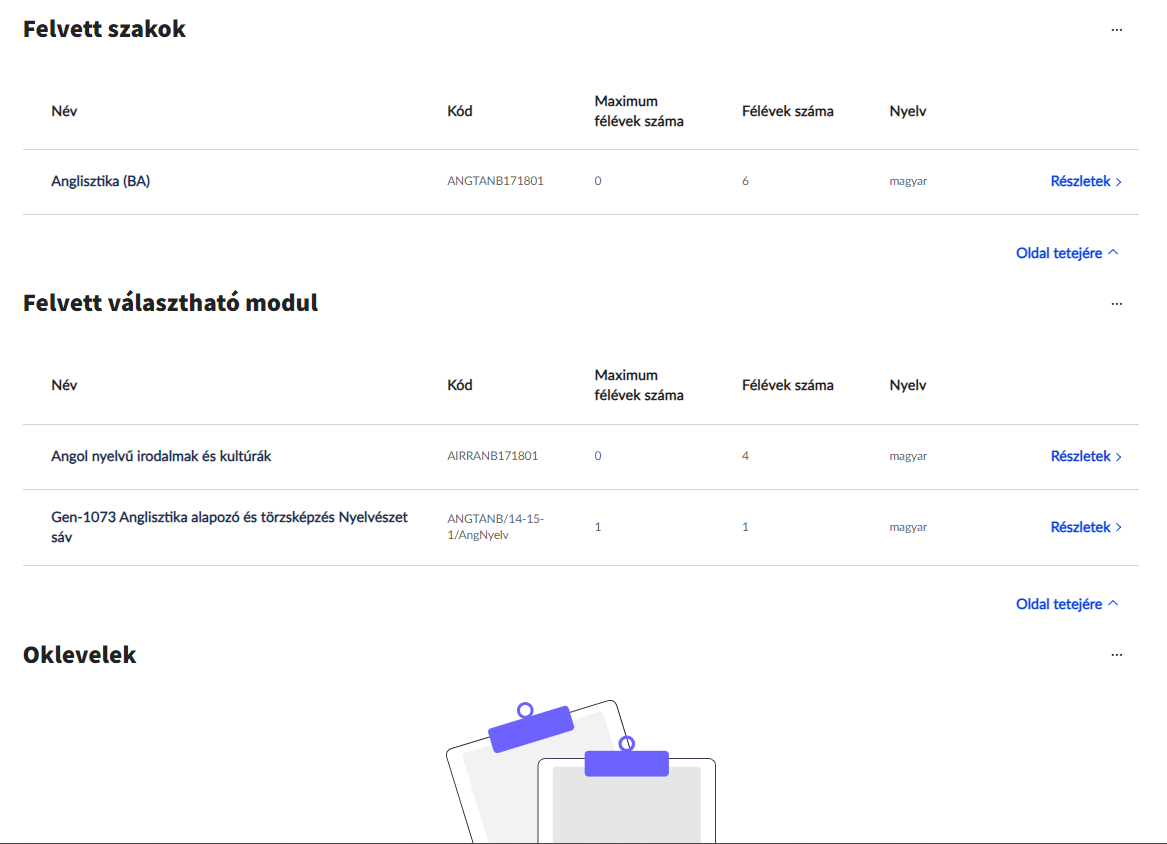
Task: Open Részletek for Angol nyelvű irodalmak és kultúrák
Action: click(1086, 455)
